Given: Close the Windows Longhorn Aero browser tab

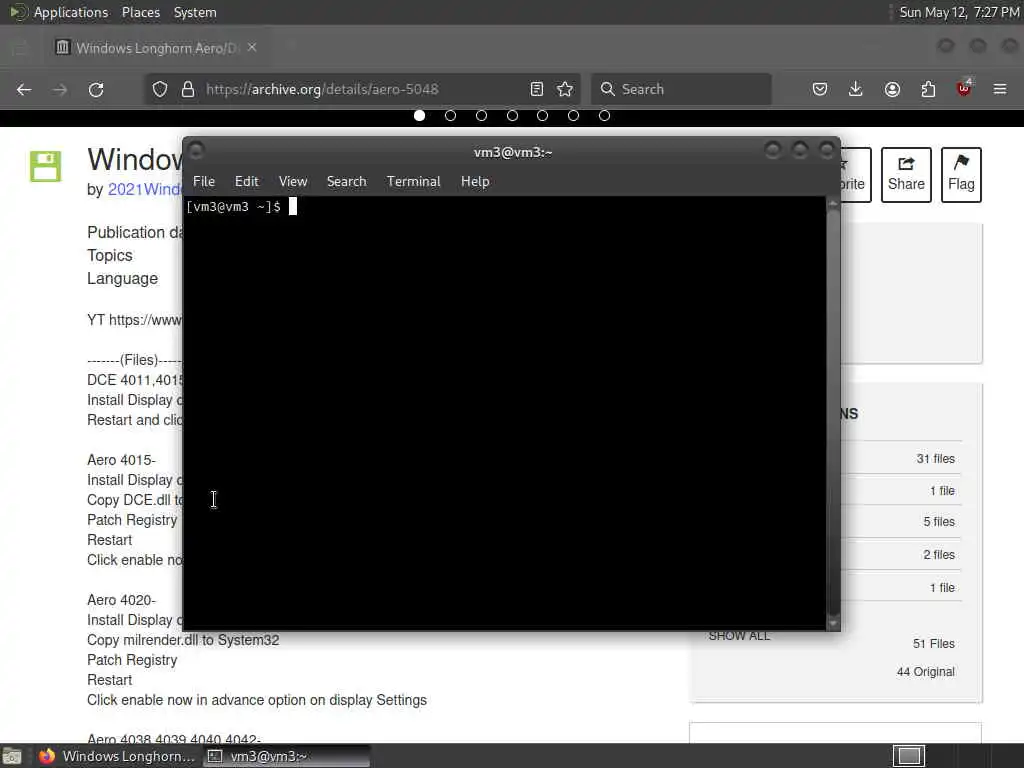Looking at the screenshot, I should [x=252, y=48].
